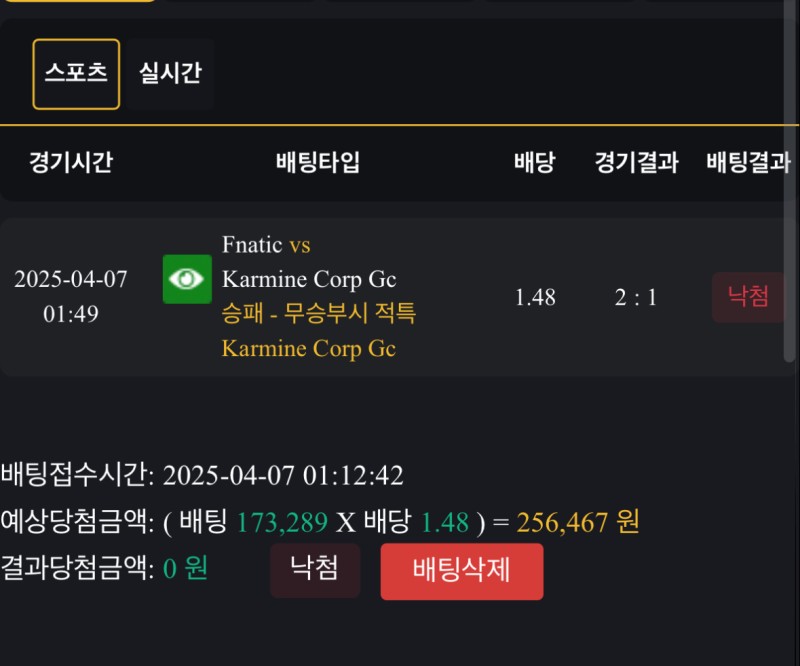Click the green eye icon in the match row
The width and height of the screenshot is (800, 666).
tap(187, 279)
